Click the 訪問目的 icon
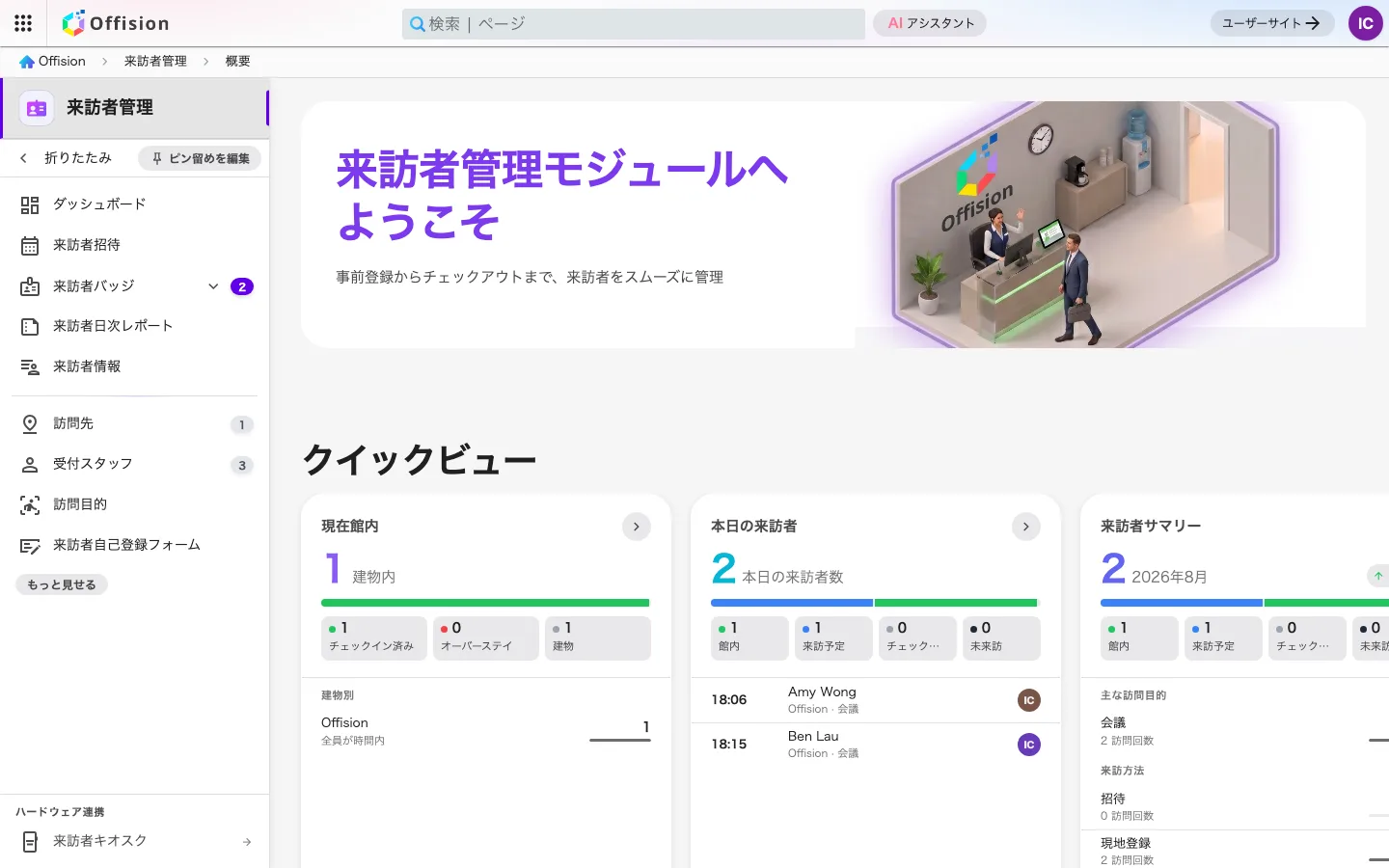The image size is (1389, 868). (30, 504)
